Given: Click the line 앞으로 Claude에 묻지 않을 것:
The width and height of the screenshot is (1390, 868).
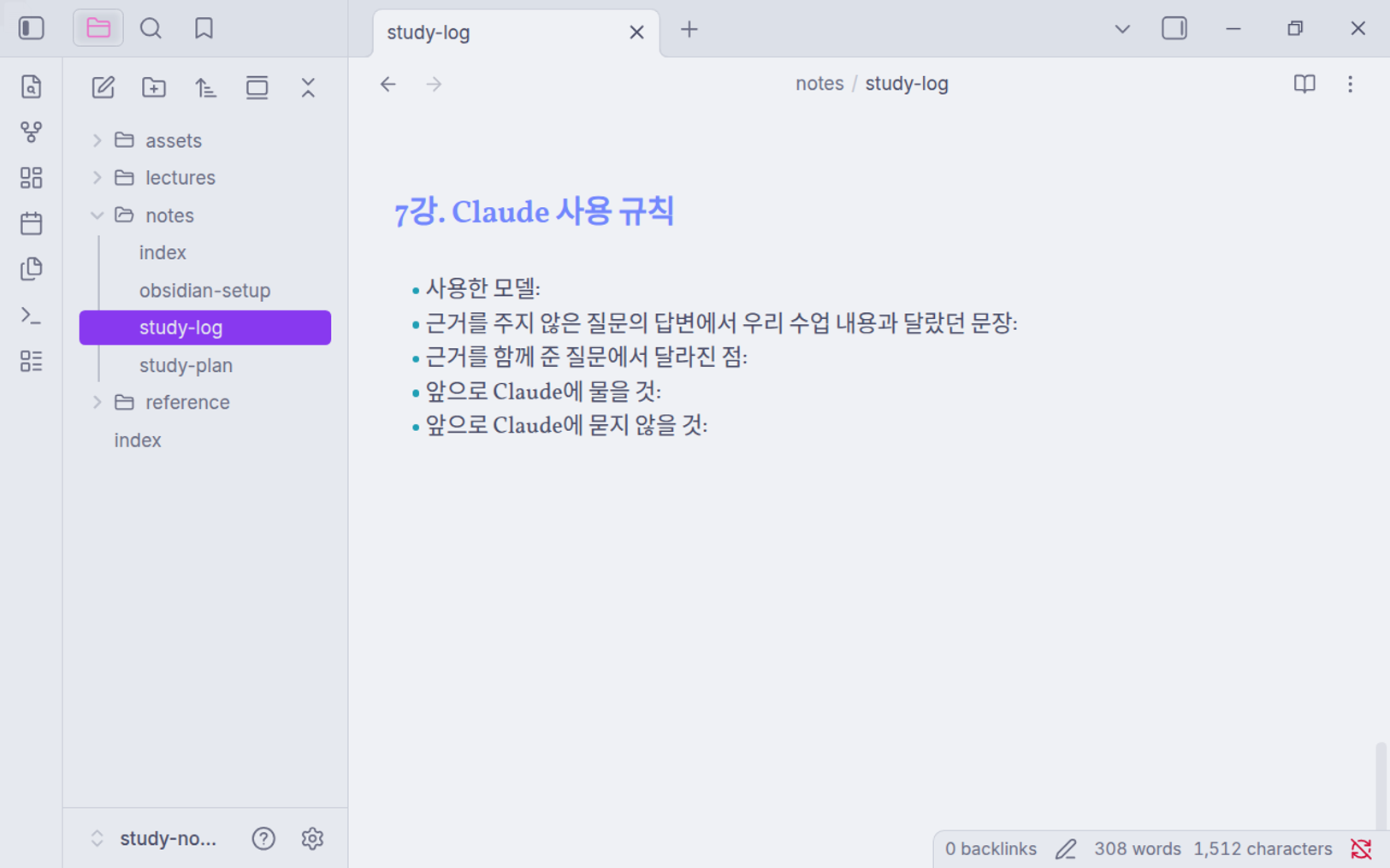Looking at the screenshot, I should 567,425.
